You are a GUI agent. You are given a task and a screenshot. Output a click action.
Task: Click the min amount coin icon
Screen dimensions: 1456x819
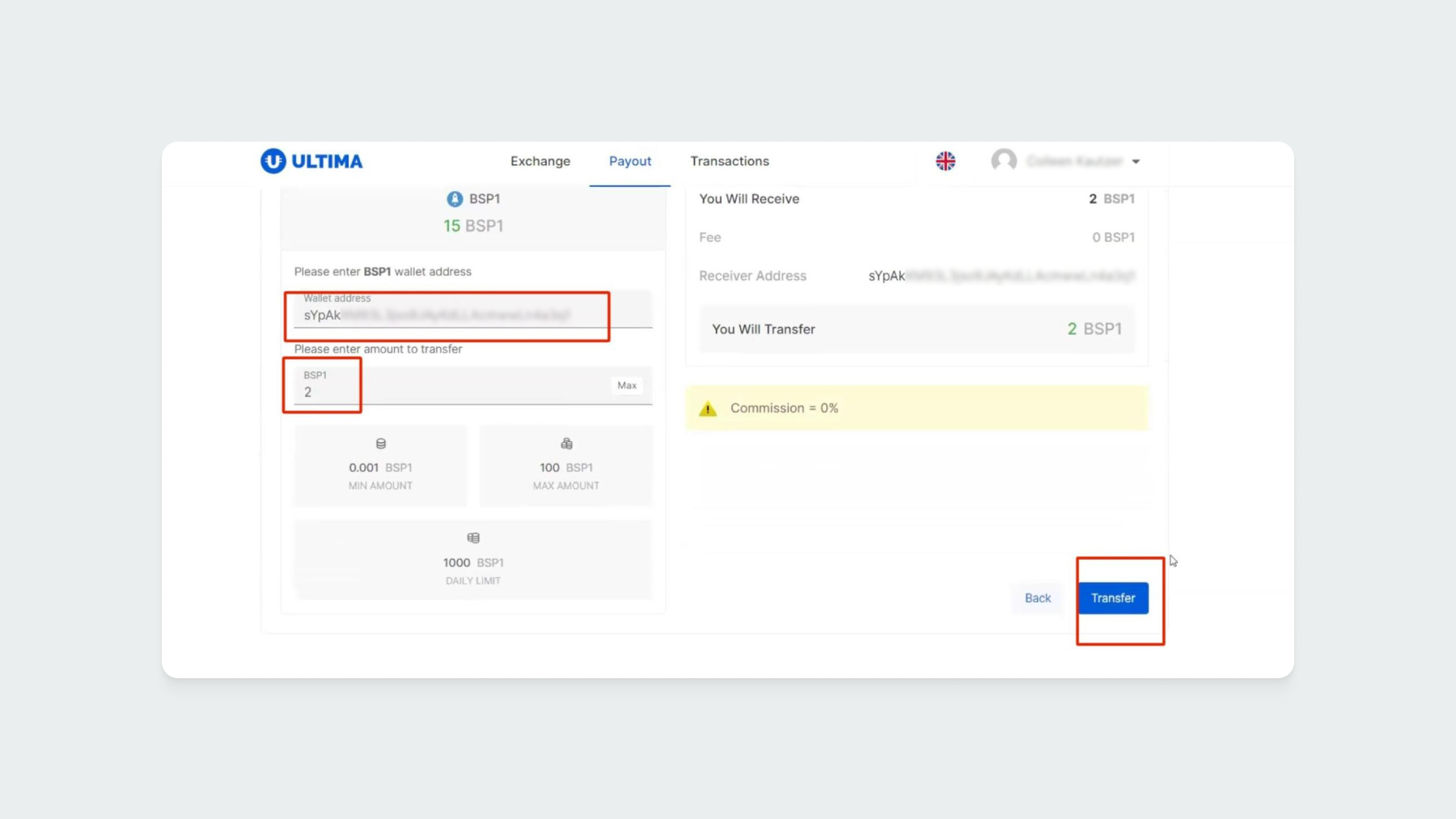381,443
